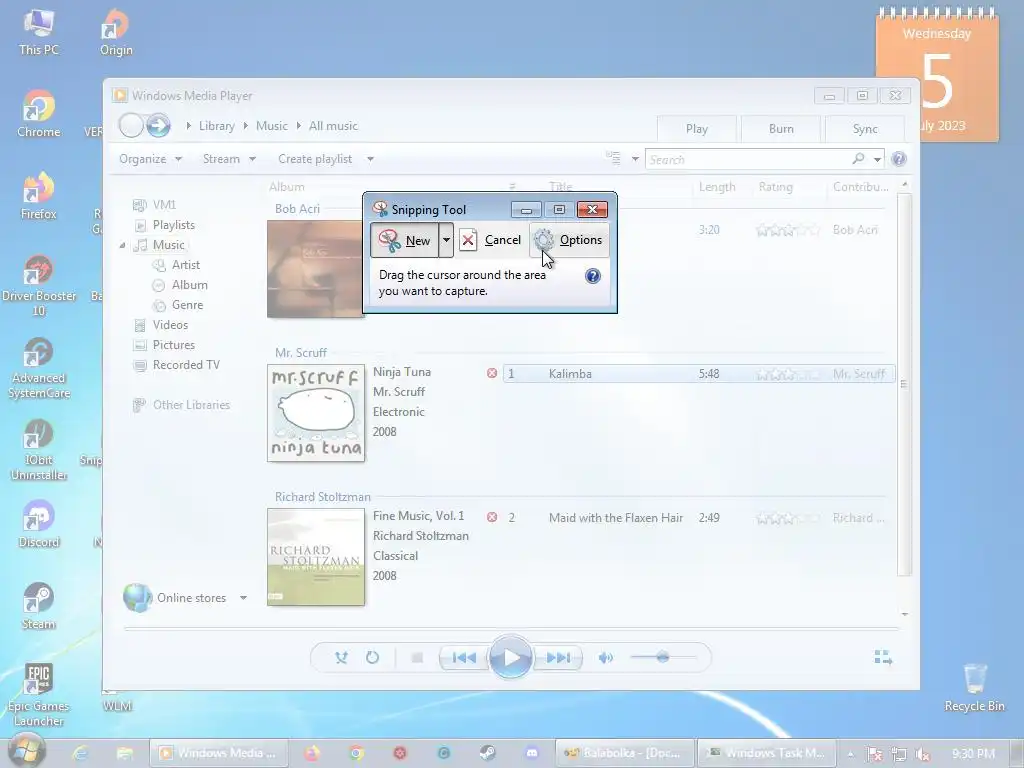This screenshot has width=1024, height=768.
Task: Open Media Player help icon
Action: 899,159
